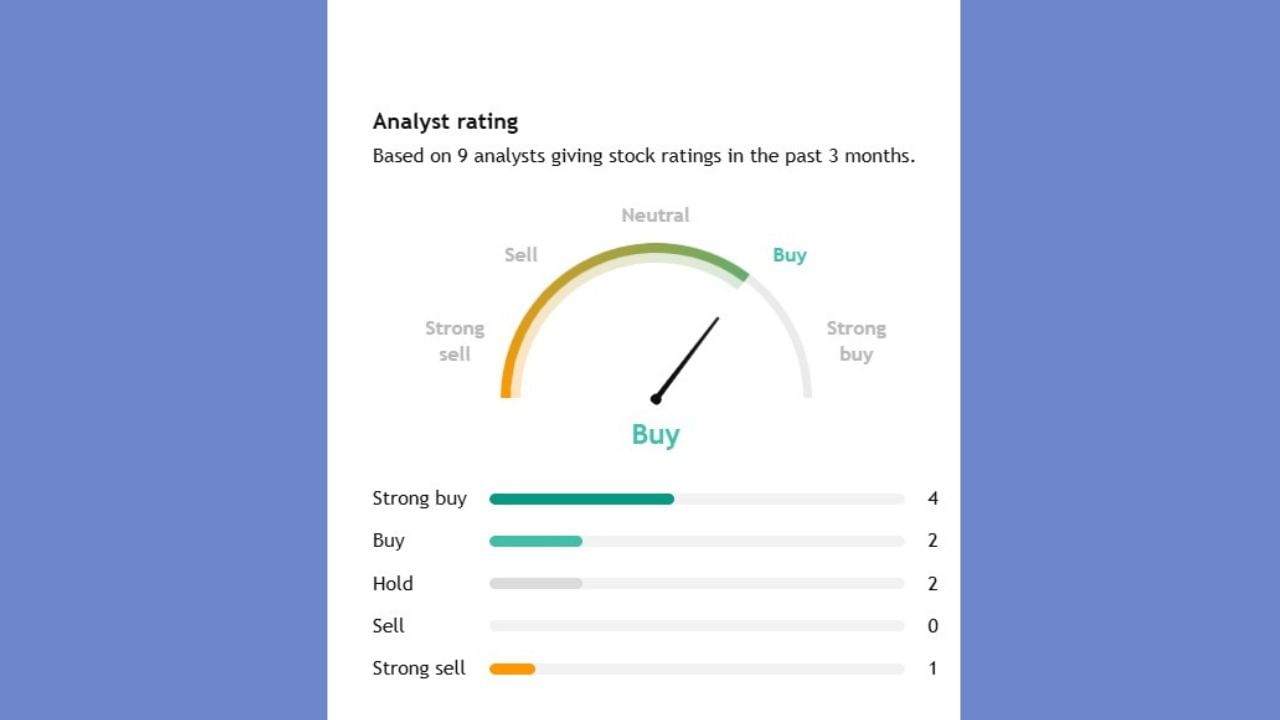Click the gray Hold progress bar
This screenshot has width=1280, height=720.
pos(535,583)
